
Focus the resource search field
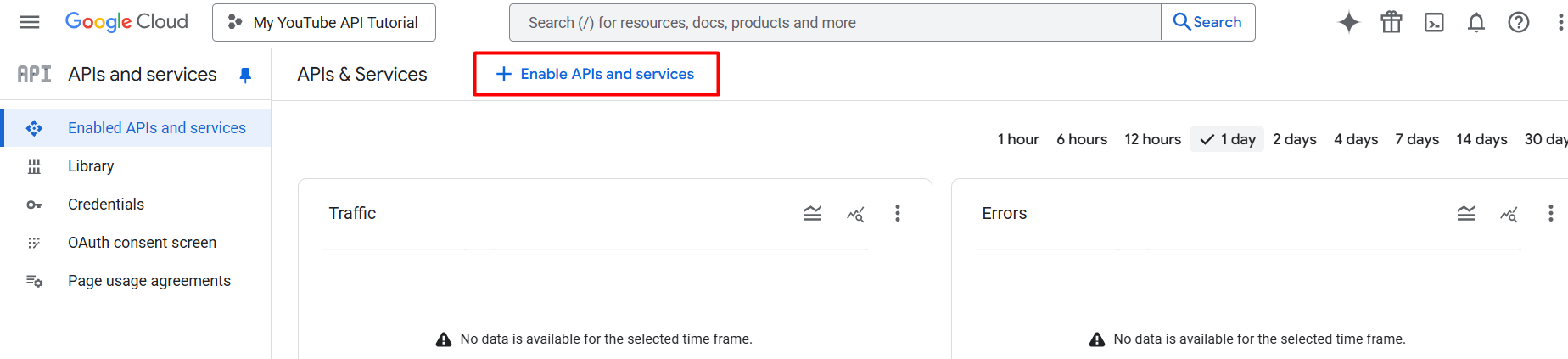[x=835, y=23]
